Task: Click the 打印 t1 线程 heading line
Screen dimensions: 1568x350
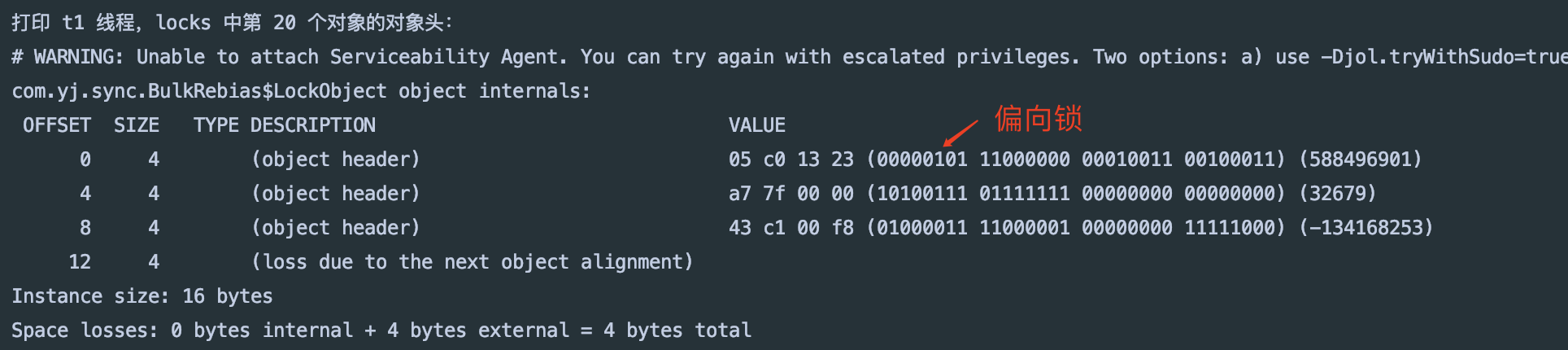Action: coord(232,23)
